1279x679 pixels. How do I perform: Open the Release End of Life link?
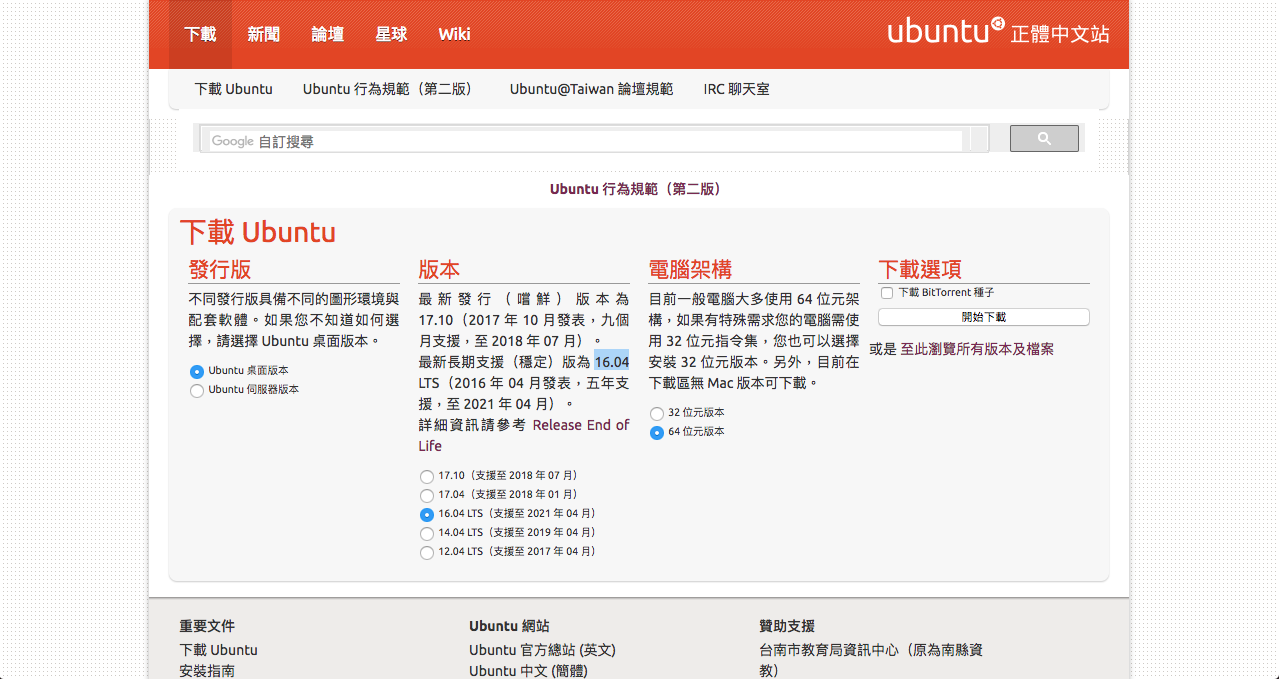point(524,435)
